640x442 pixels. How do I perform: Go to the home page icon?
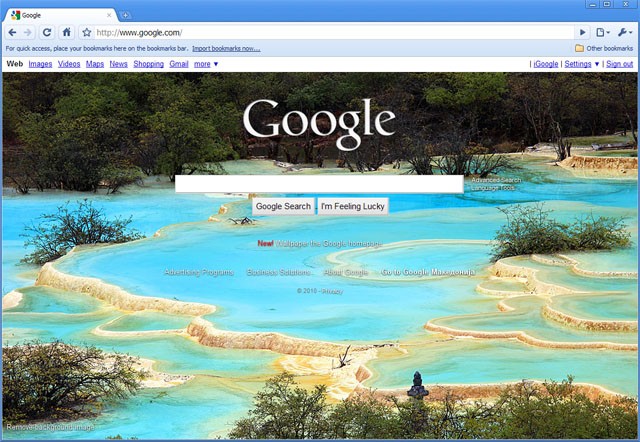click(67, 32)
